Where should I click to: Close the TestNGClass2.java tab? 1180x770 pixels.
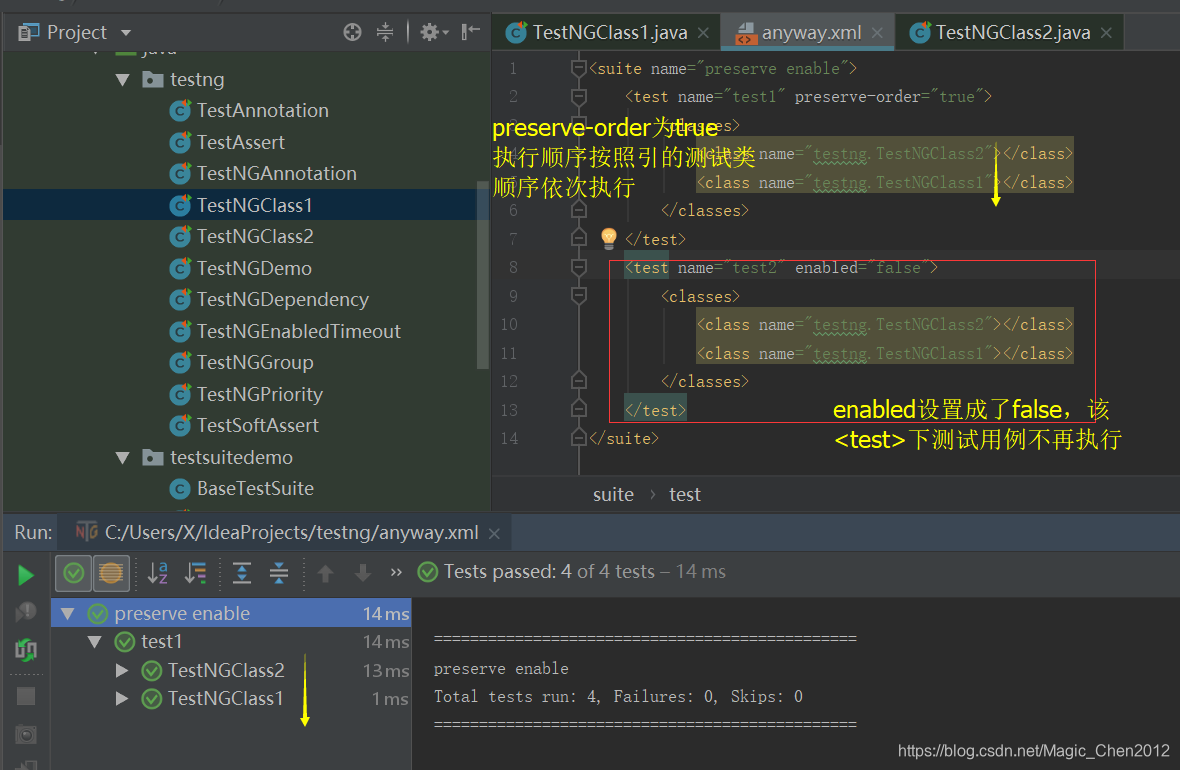point(1106,32)
